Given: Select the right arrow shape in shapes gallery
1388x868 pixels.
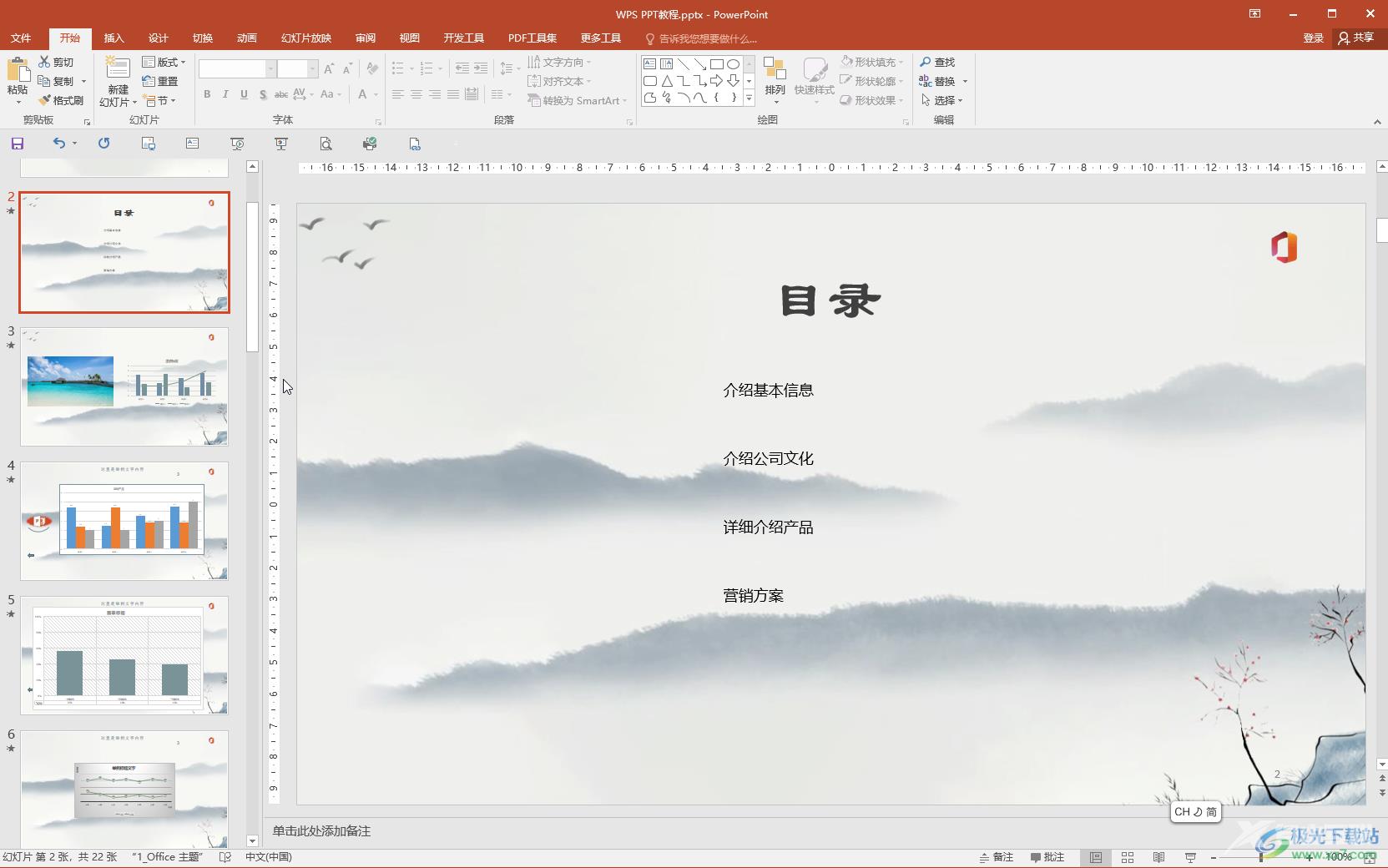Looking at the screenshot, I should (716, 81).
